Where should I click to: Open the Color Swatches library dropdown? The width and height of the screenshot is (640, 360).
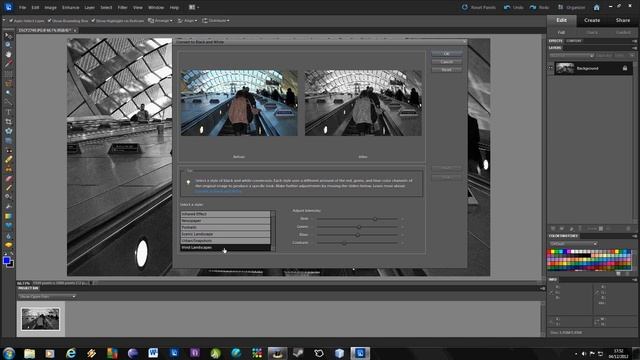pos(573,244)
